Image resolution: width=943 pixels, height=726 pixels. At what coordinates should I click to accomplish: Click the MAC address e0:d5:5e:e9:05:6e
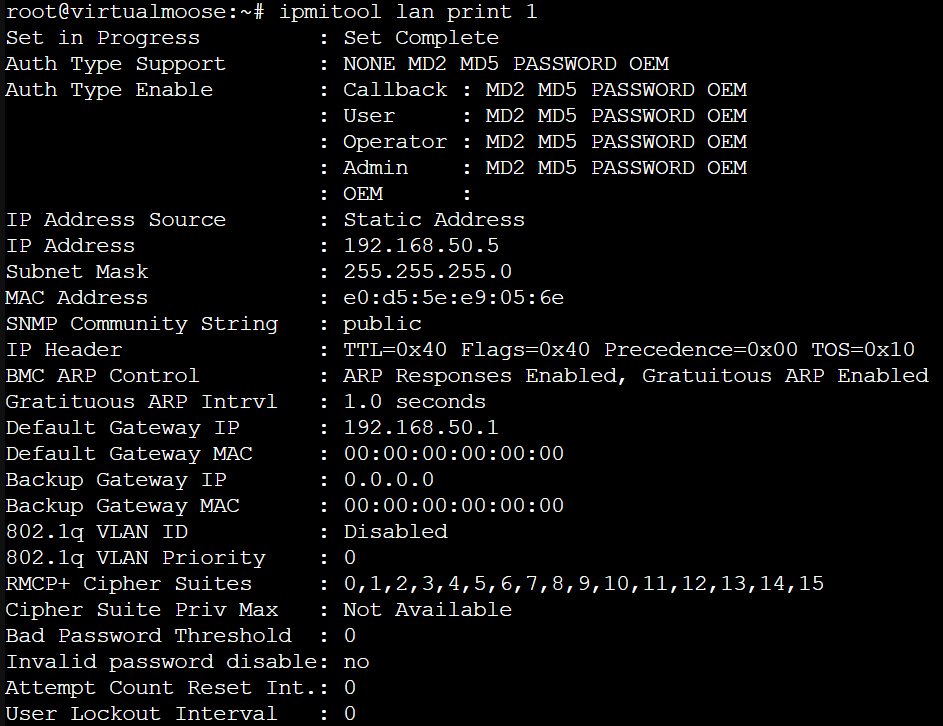pos(453,298)
